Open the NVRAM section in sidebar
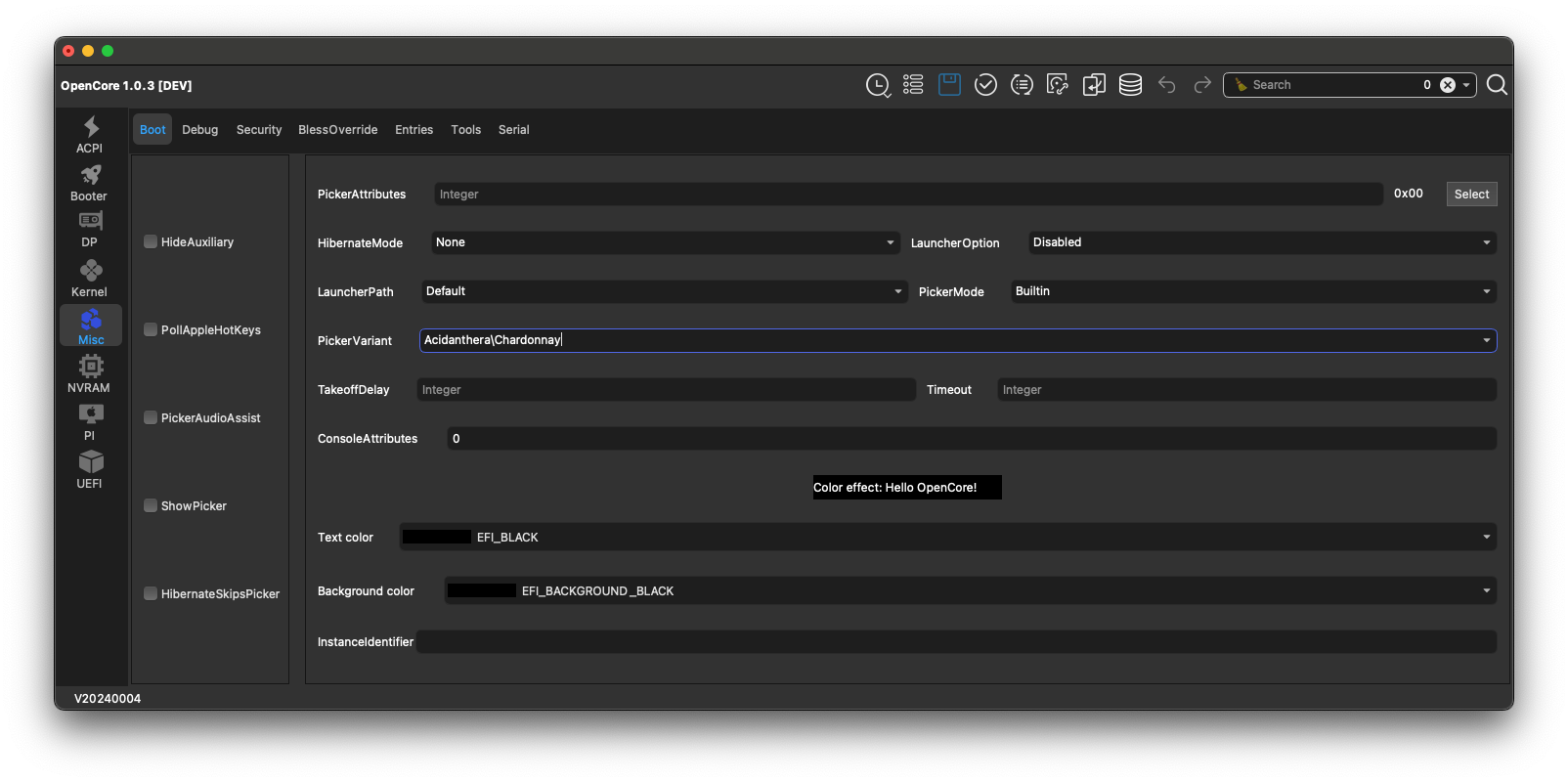 click(90, 373)
